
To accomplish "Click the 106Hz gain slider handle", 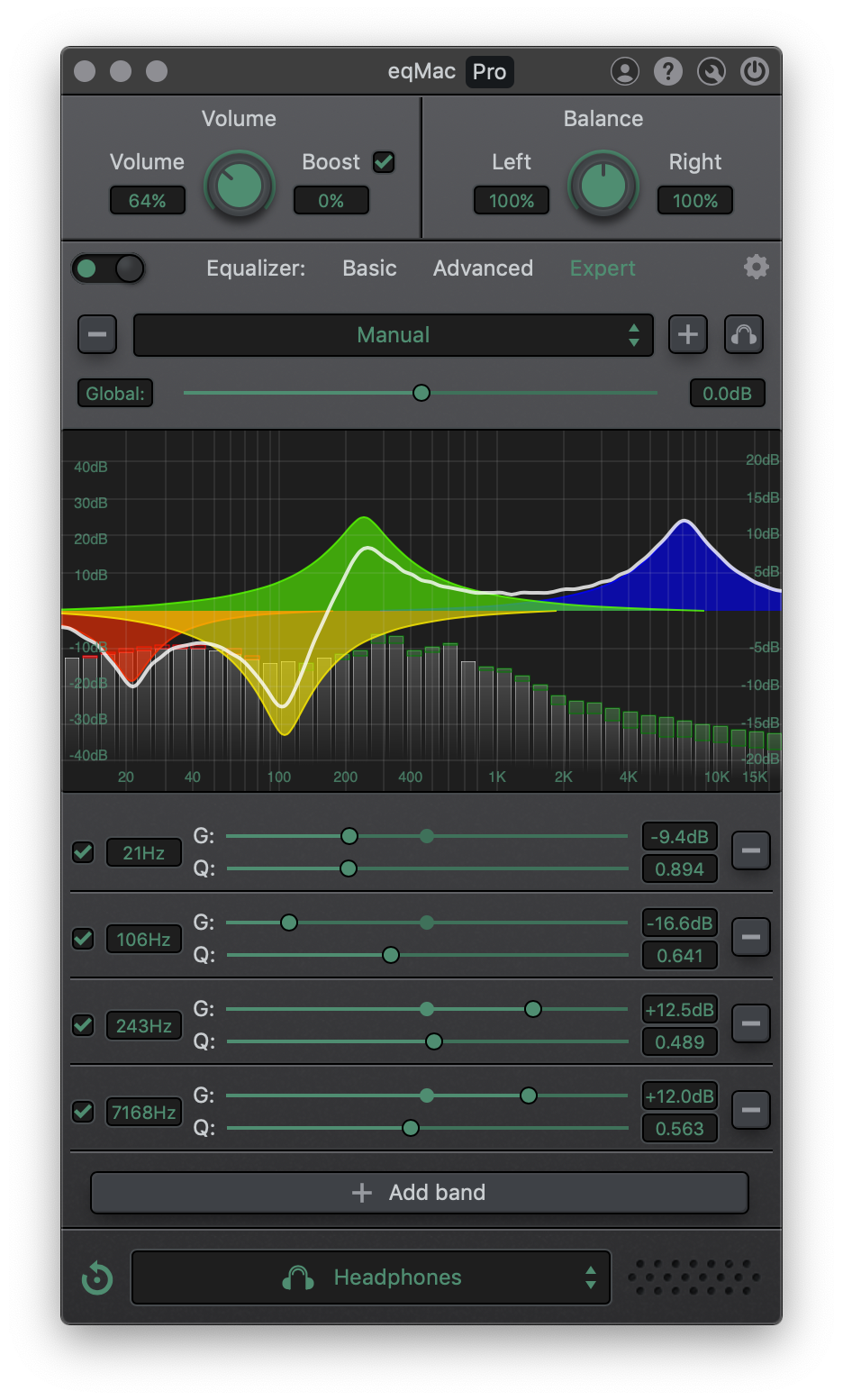I will click(x=289, y=923).
